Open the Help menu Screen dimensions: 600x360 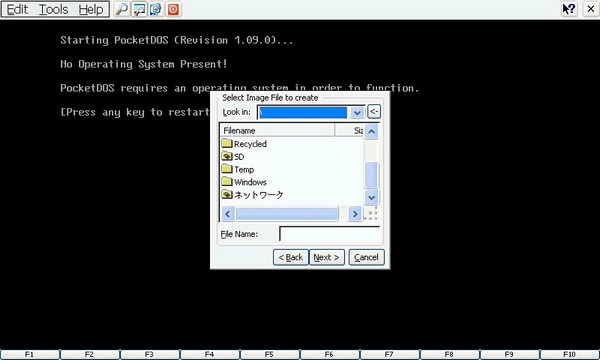click(x=91, y=9)
